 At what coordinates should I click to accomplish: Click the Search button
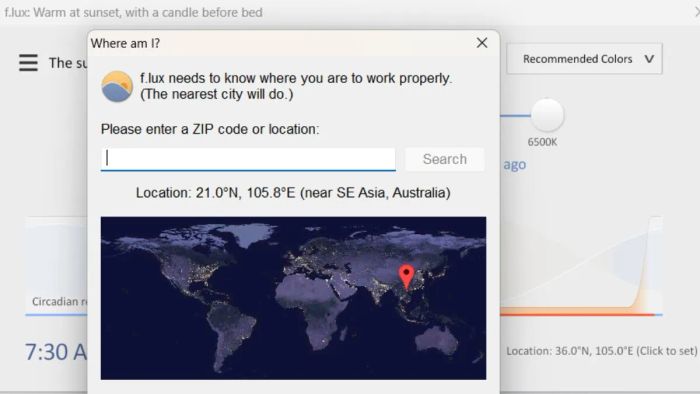[x=445, y=159]
